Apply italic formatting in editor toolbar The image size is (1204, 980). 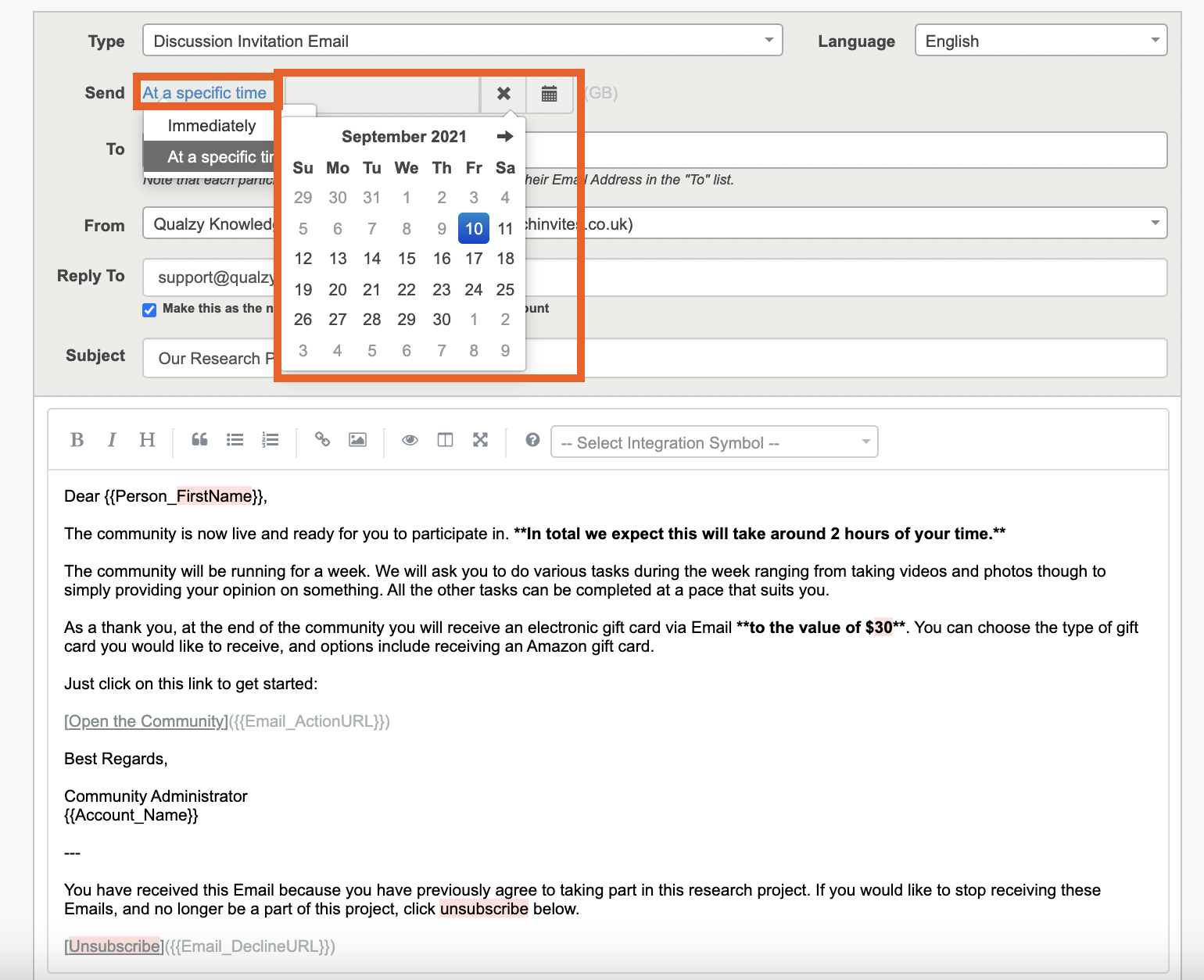112,440
